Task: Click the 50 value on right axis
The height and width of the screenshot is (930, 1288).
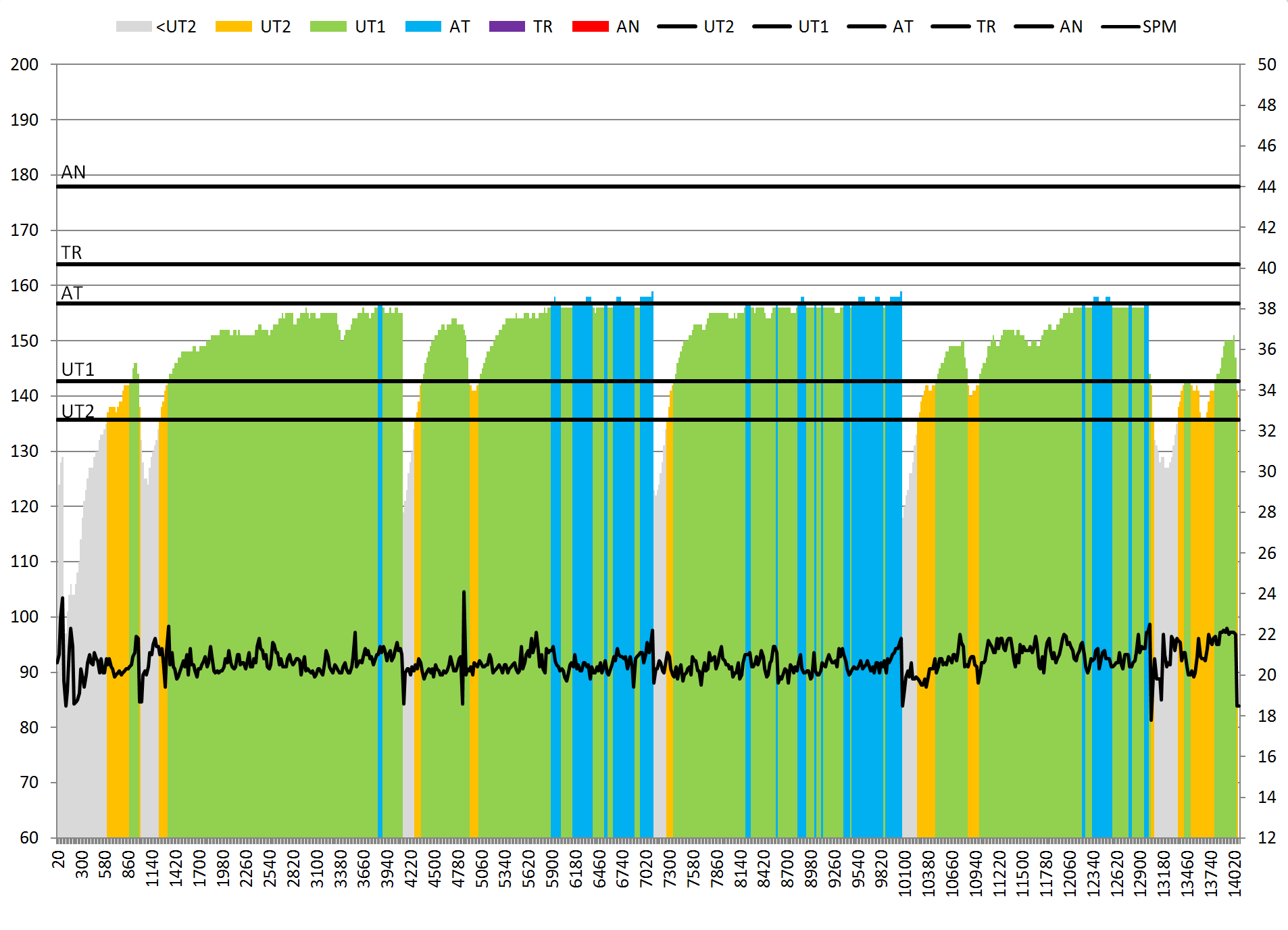Action: (x=1266, y=64)
